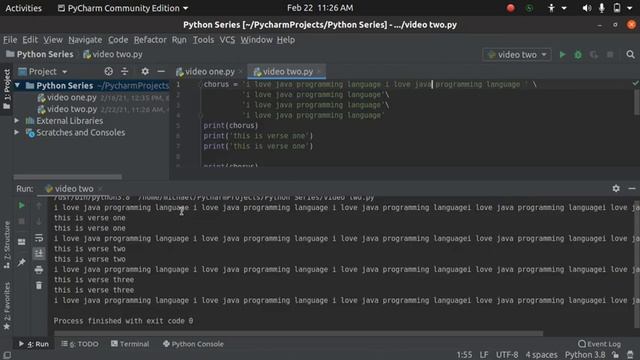Run the video two configuration
Viewport: 640px width, 360px height.
[x=562, y=55]
